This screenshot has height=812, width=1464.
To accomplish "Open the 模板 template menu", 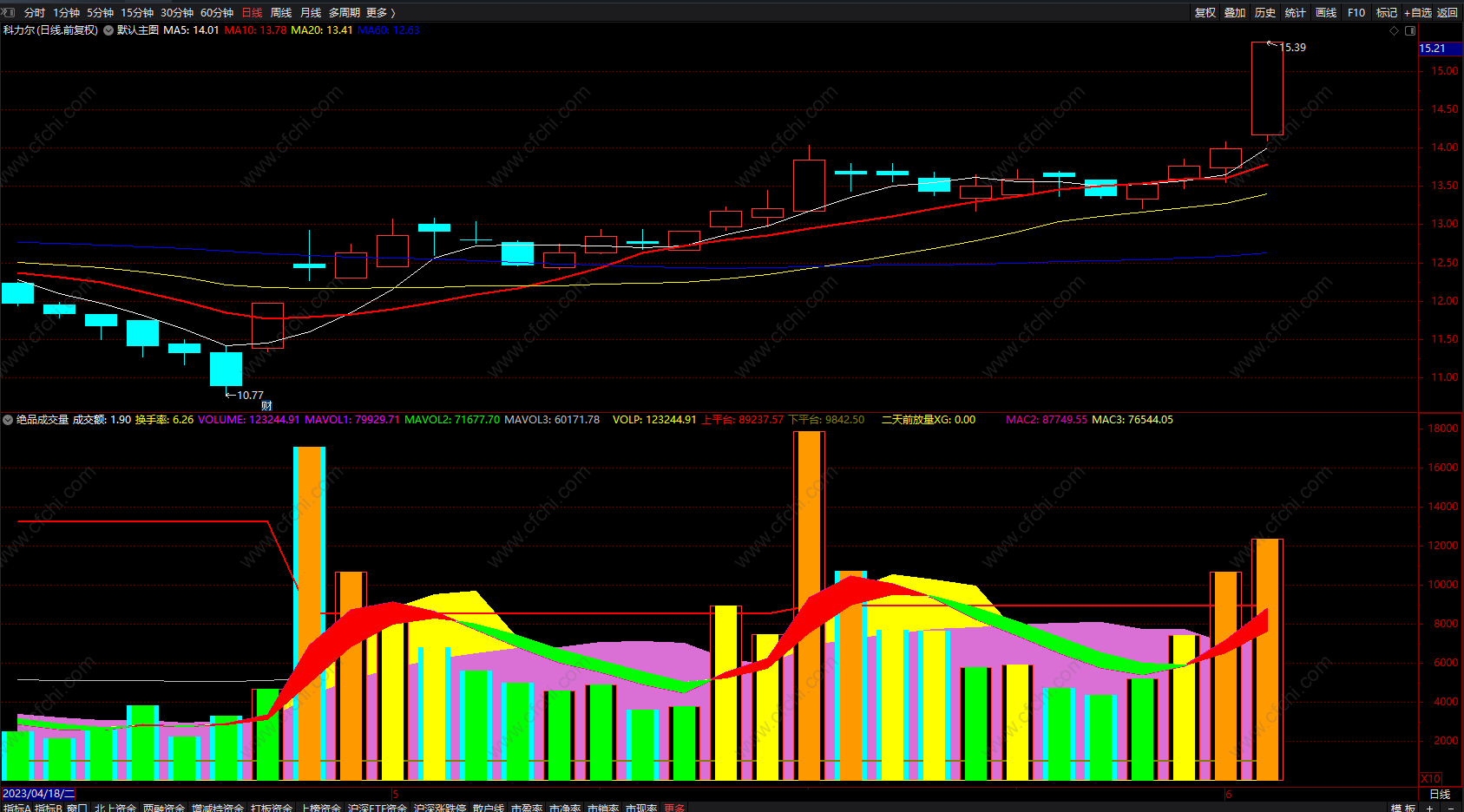I will 1403,808.
